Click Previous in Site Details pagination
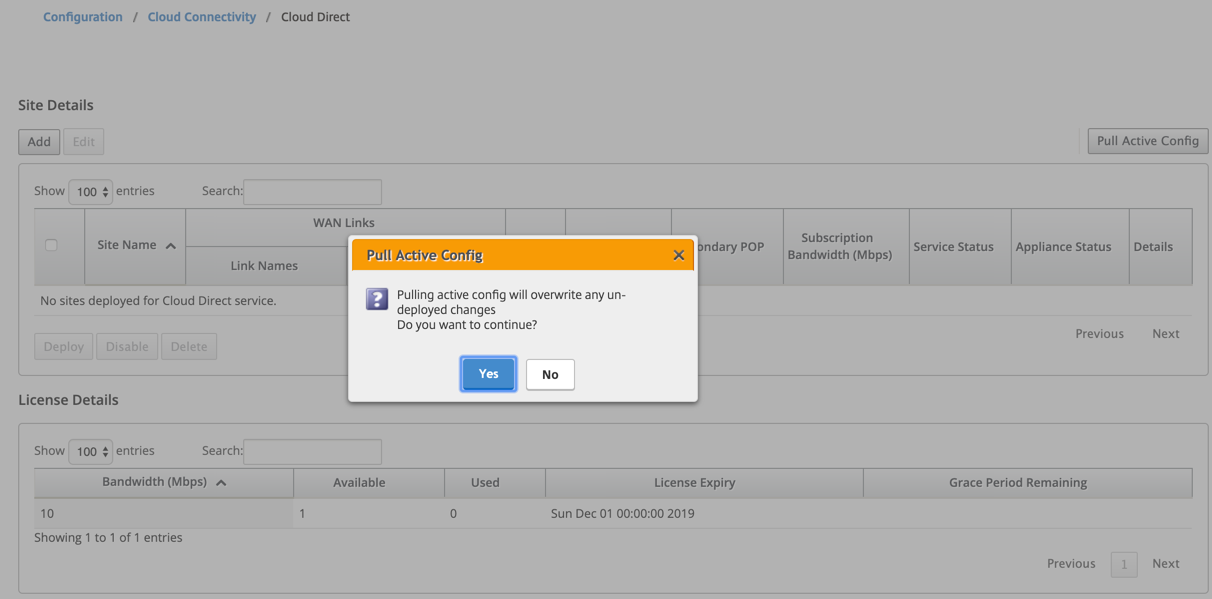 1099,334
